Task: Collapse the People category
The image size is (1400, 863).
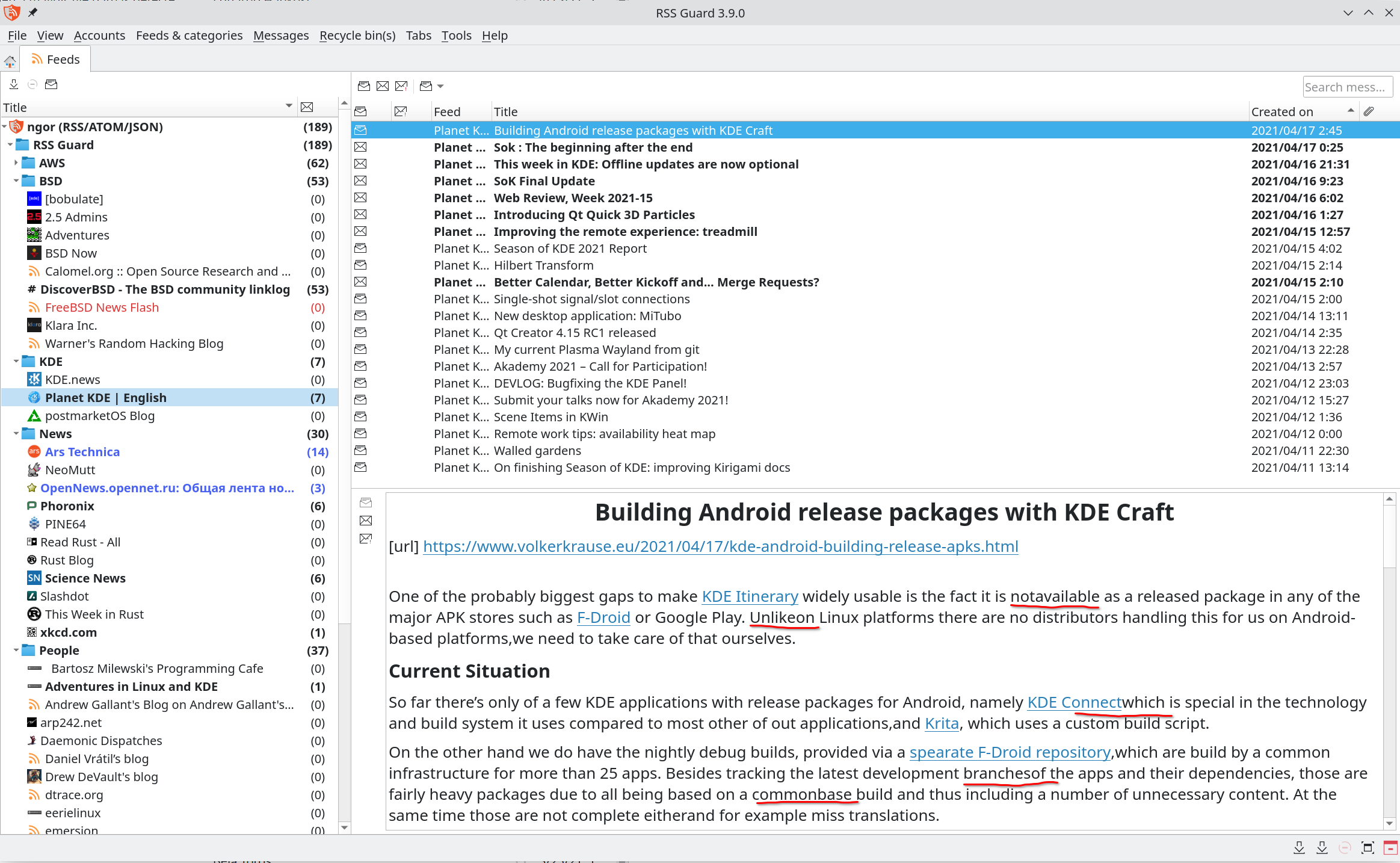Action: [16, 650]
